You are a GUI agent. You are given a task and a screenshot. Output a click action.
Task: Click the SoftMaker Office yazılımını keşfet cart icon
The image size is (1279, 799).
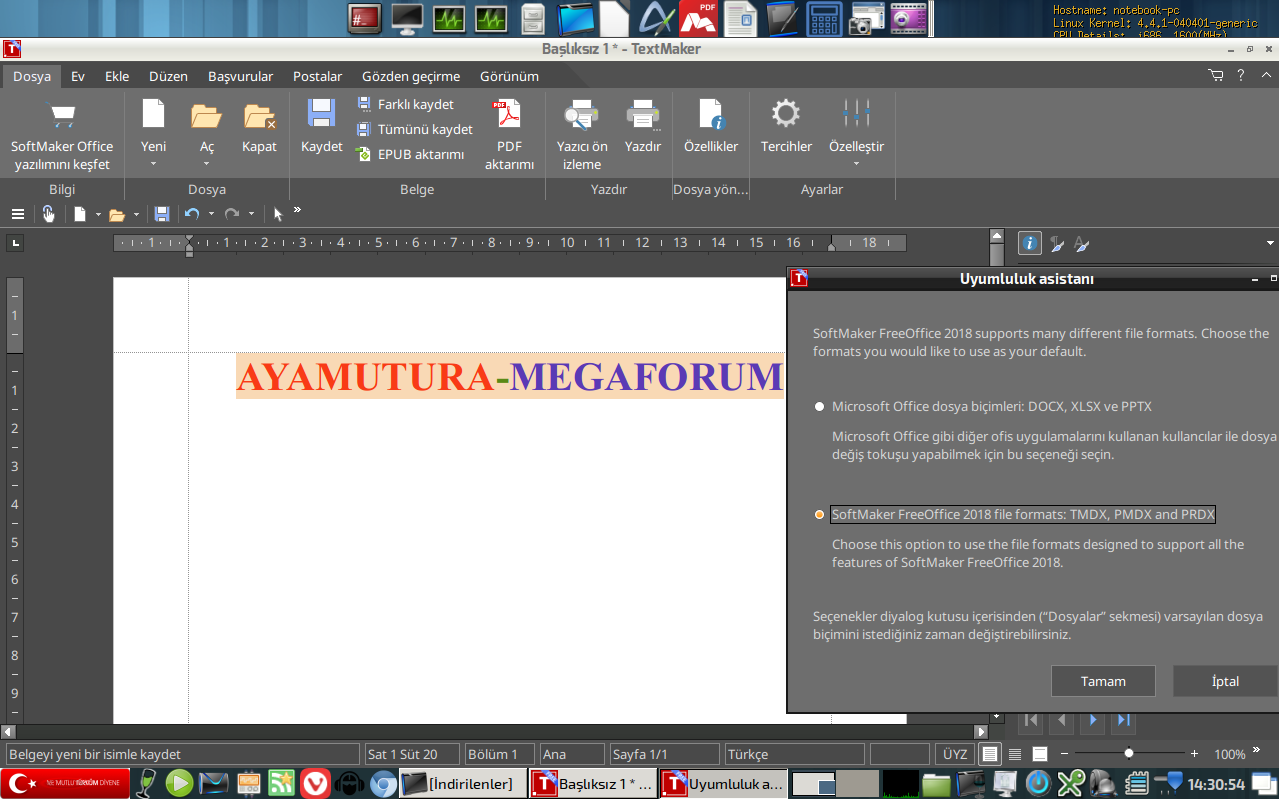[62, 115]
